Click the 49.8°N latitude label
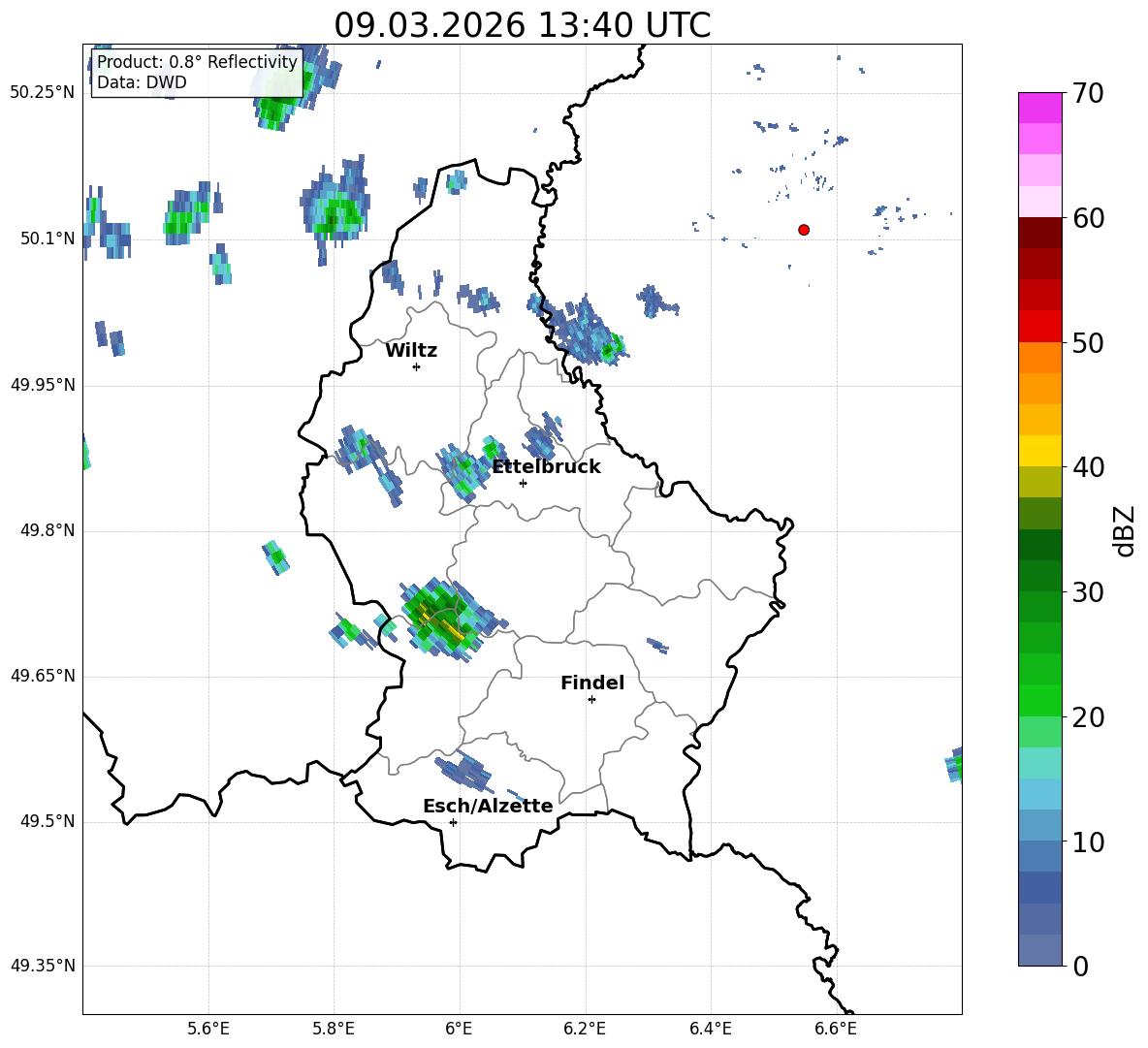Viewport: 1148px width, 1048px height. (48, 530)
